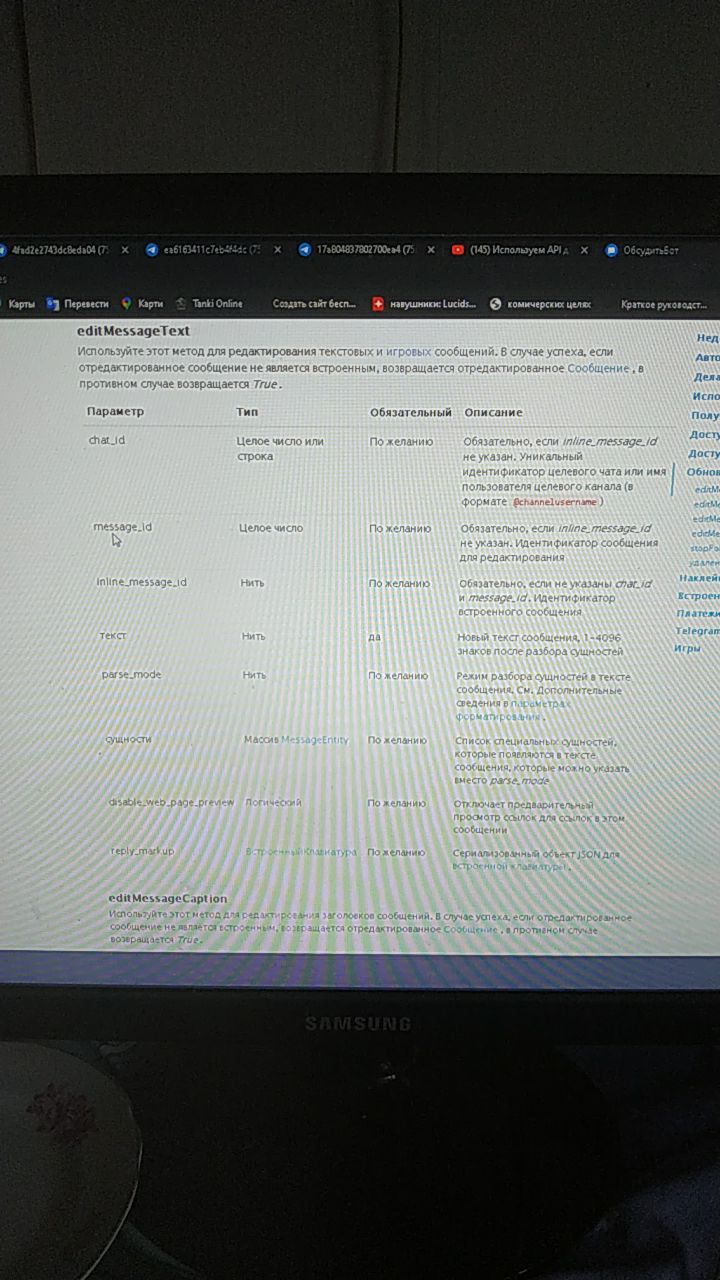The height and width of the screenshot is (1280, 720).
Task: Open the Tanki Online bookmark
Action: tap(209, 303)
